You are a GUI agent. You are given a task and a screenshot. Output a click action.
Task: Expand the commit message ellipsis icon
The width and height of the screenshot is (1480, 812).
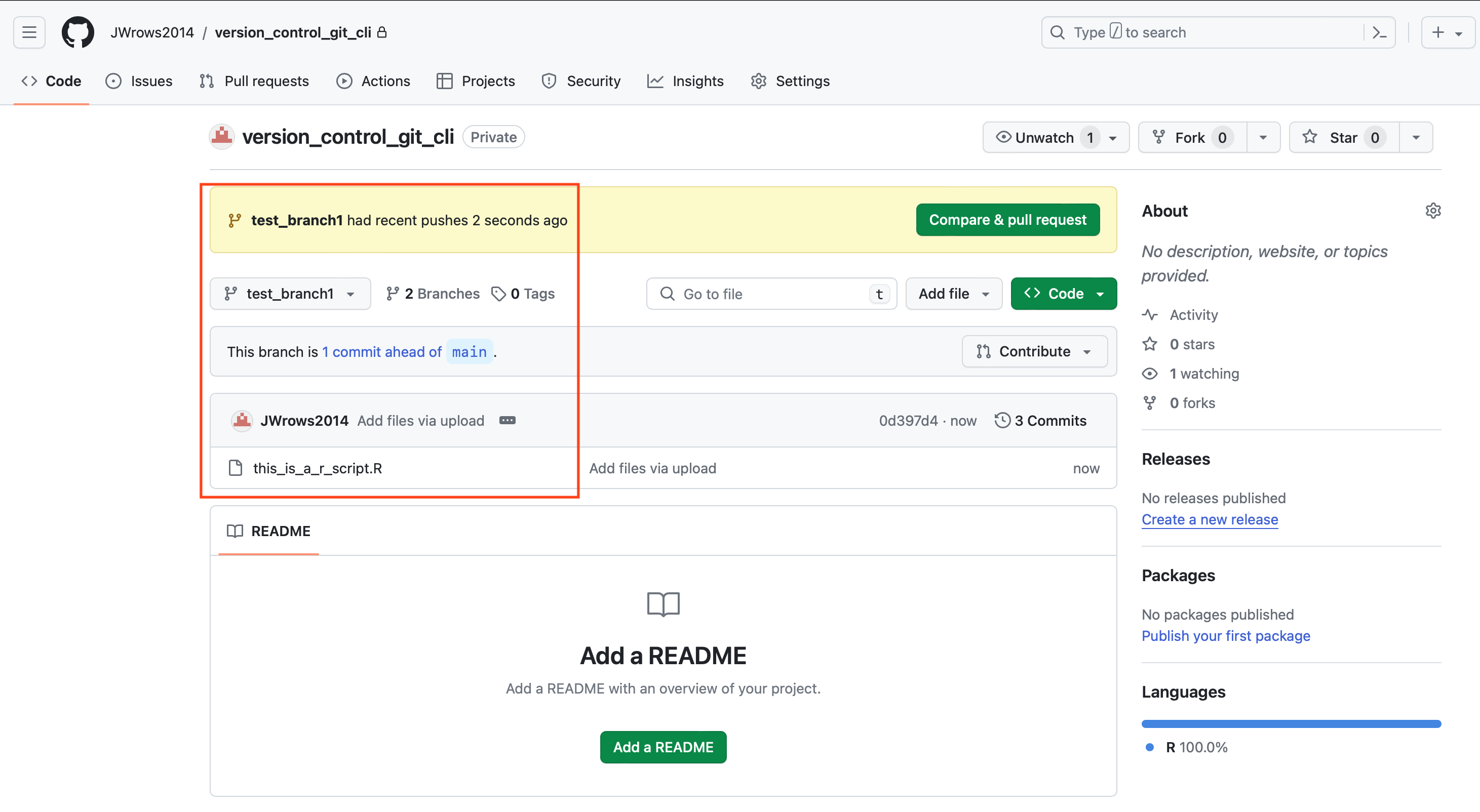click(507, 420)
